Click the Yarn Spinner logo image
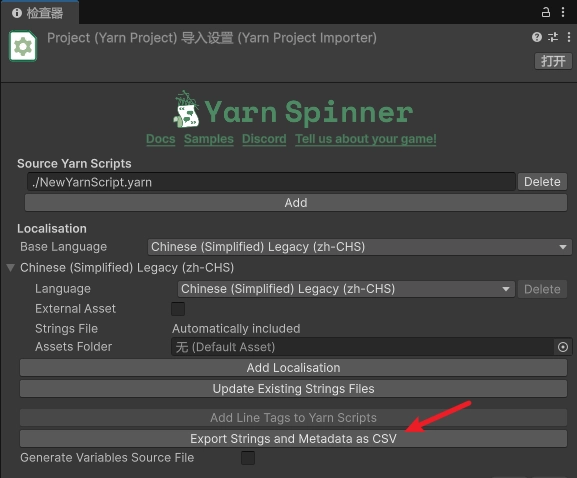Screen dimensions: 577x478 [293, 110]
